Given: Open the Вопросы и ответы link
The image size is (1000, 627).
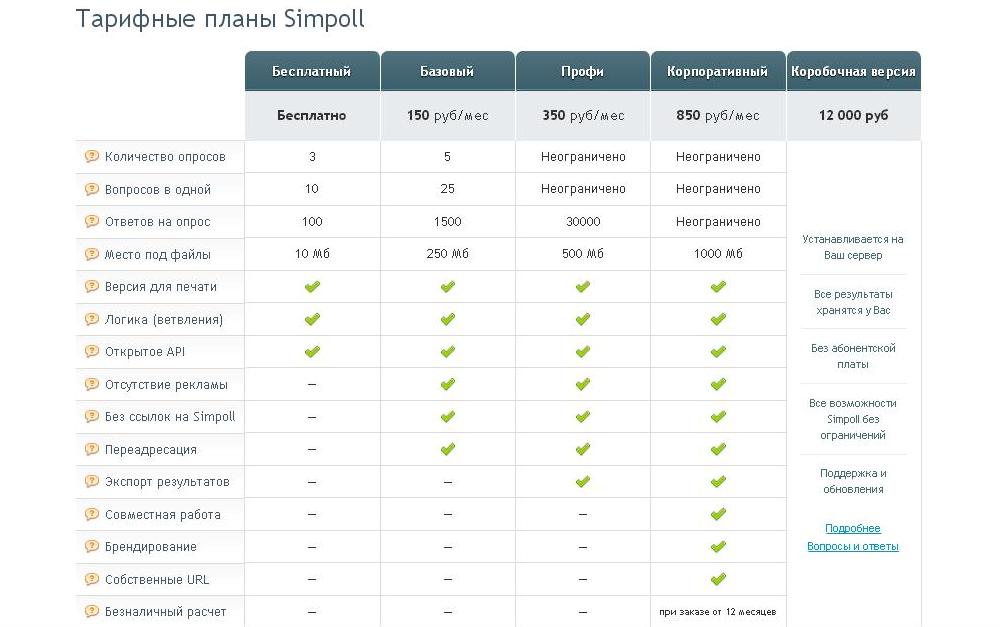Looking at the screenshot, I should click(x=853, y=546).
